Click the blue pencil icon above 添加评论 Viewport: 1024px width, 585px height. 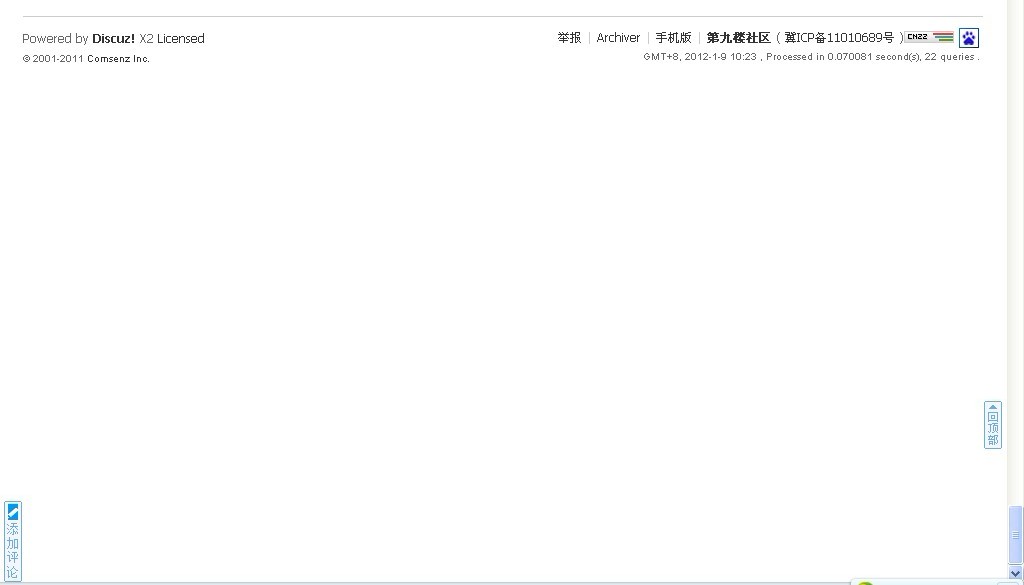[12, 510]
